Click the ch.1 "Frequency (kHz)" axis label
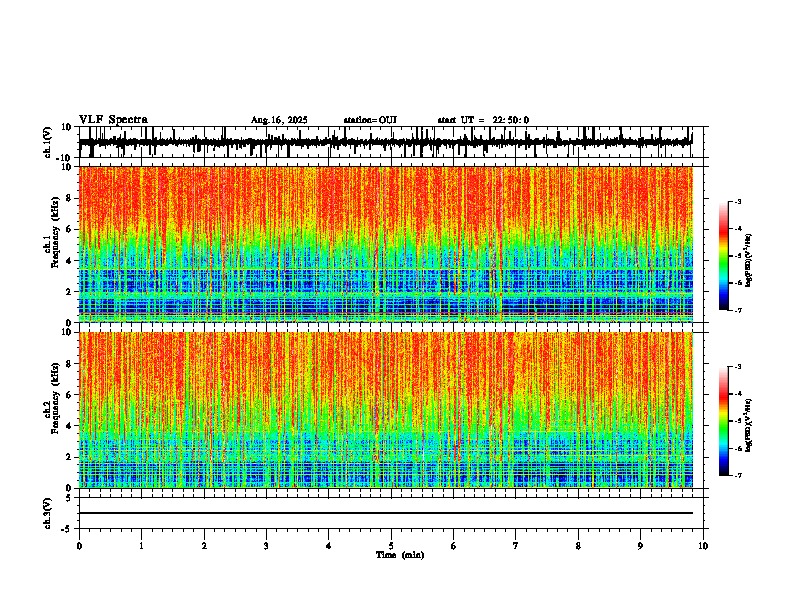 [x=55, y=233]
